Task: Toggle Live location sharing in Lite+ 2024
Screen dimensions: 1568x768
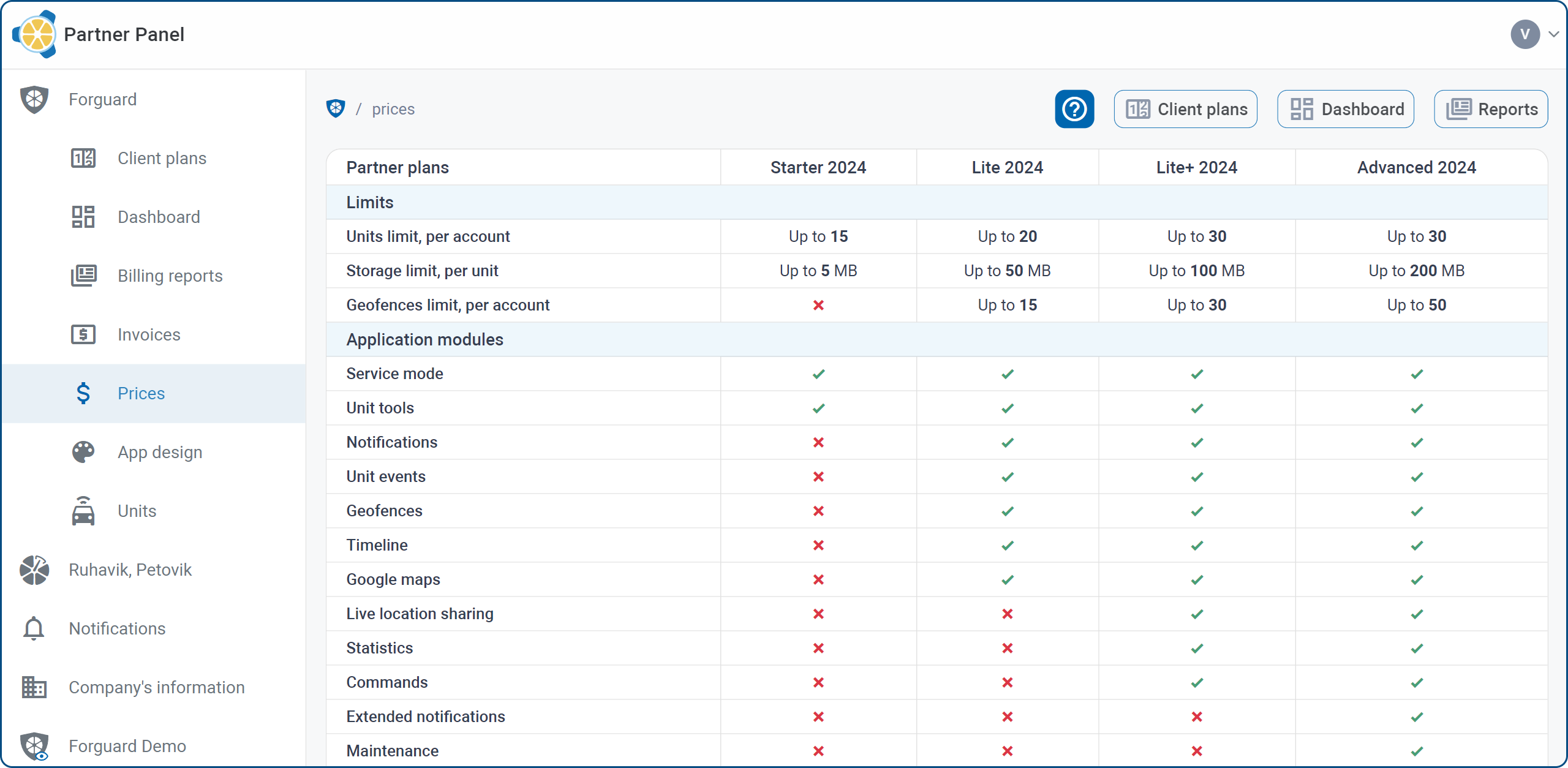Action: 1197,613
